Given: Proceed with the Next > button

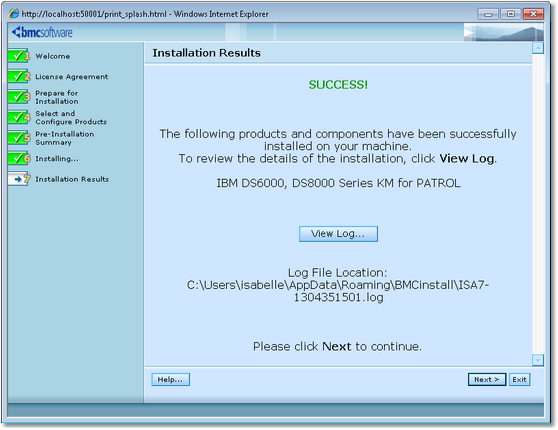Looking at the screenshot, I should coord(487,379).
